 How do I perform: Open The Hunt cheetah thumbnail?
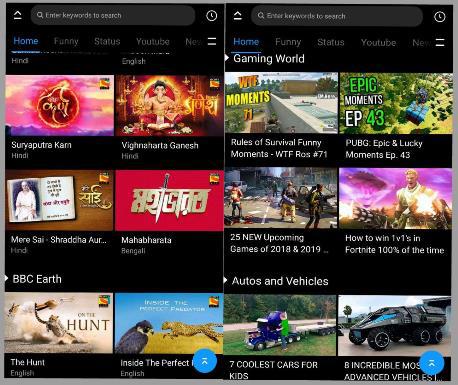coord(59,323)
